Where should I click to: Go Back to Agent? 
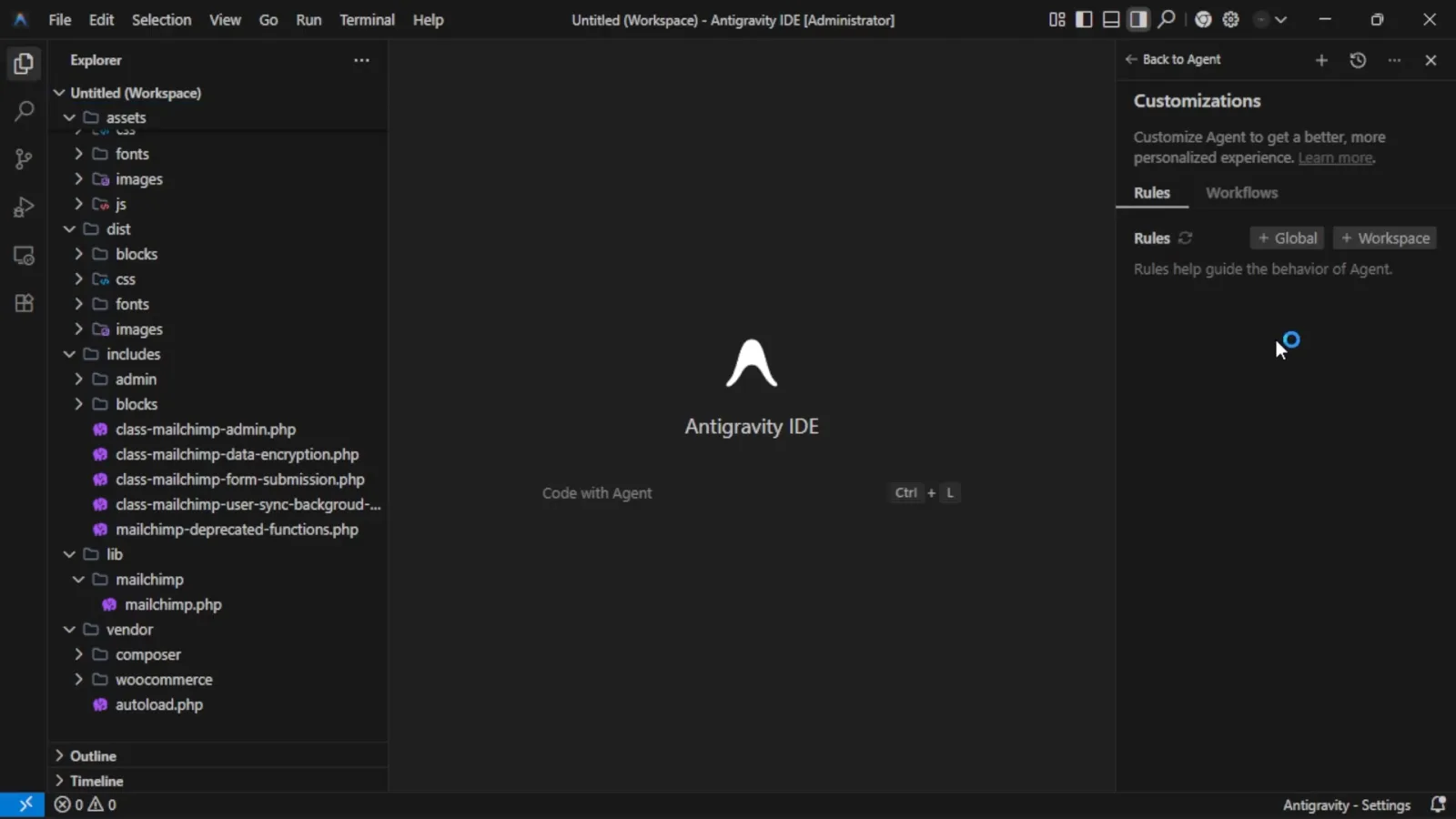[x=1173, y=60]
